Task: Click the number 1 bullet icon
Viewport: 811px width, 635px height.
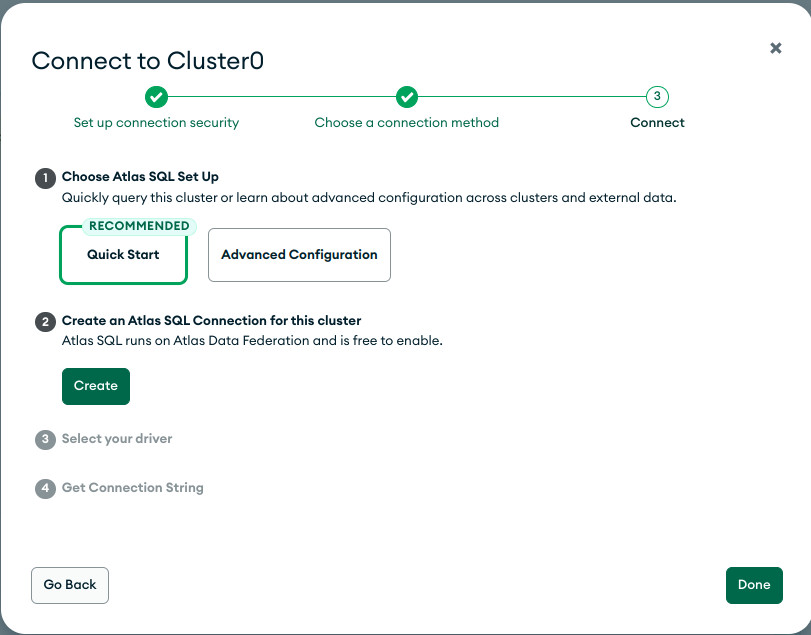Action: pos(46,178)
